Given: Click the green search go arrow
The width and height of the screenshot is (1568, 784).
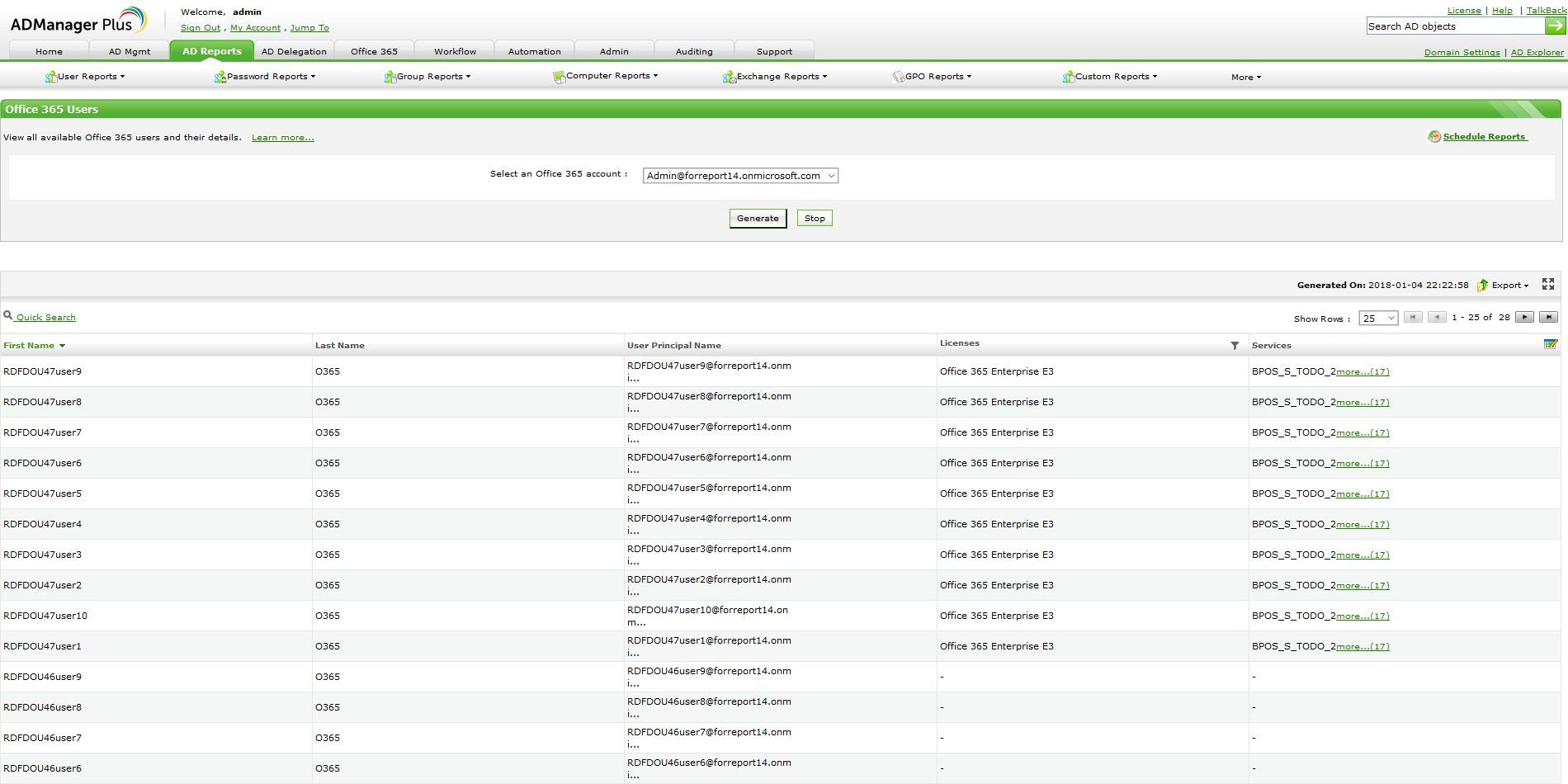Looking at the screenshot, I should 1555,26.
